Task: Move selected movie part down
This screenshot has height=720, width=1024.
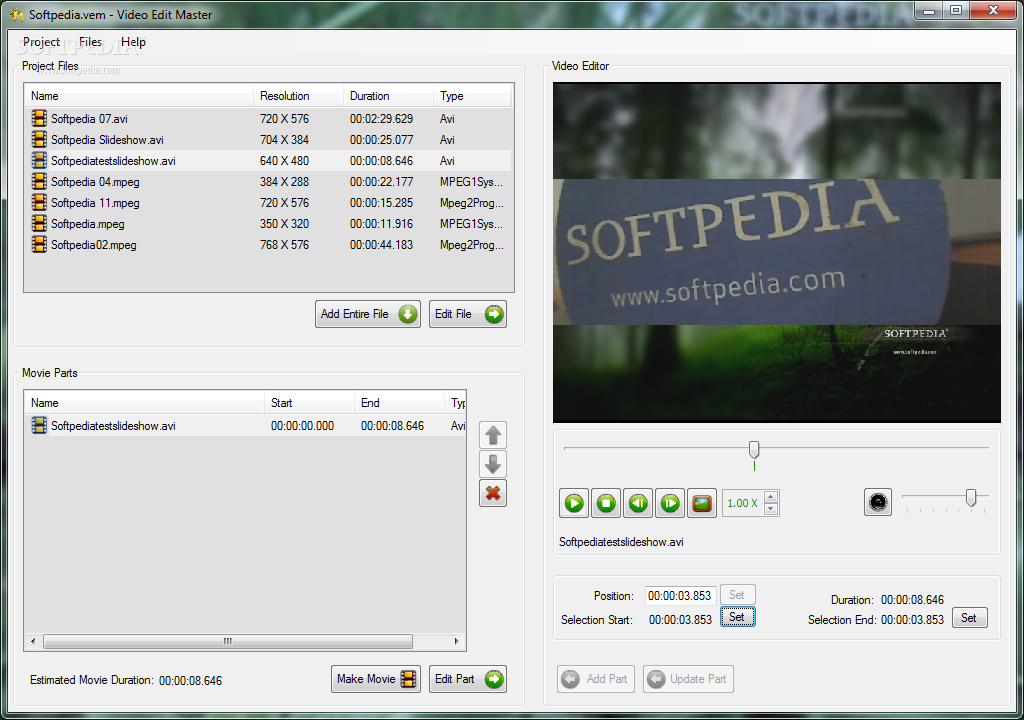Action: click(493, 464)
